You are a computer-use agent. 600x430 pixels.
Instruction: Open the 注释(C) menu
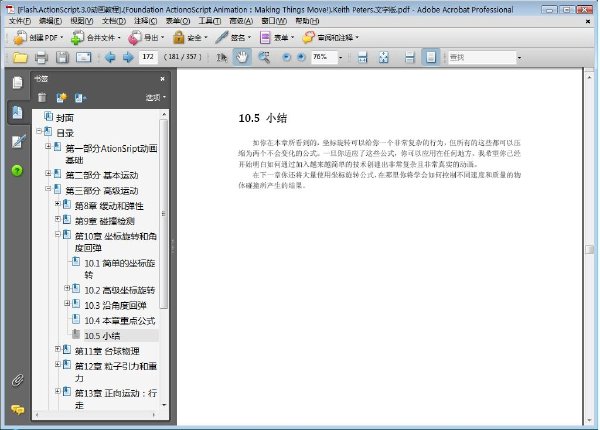[146, 21]
